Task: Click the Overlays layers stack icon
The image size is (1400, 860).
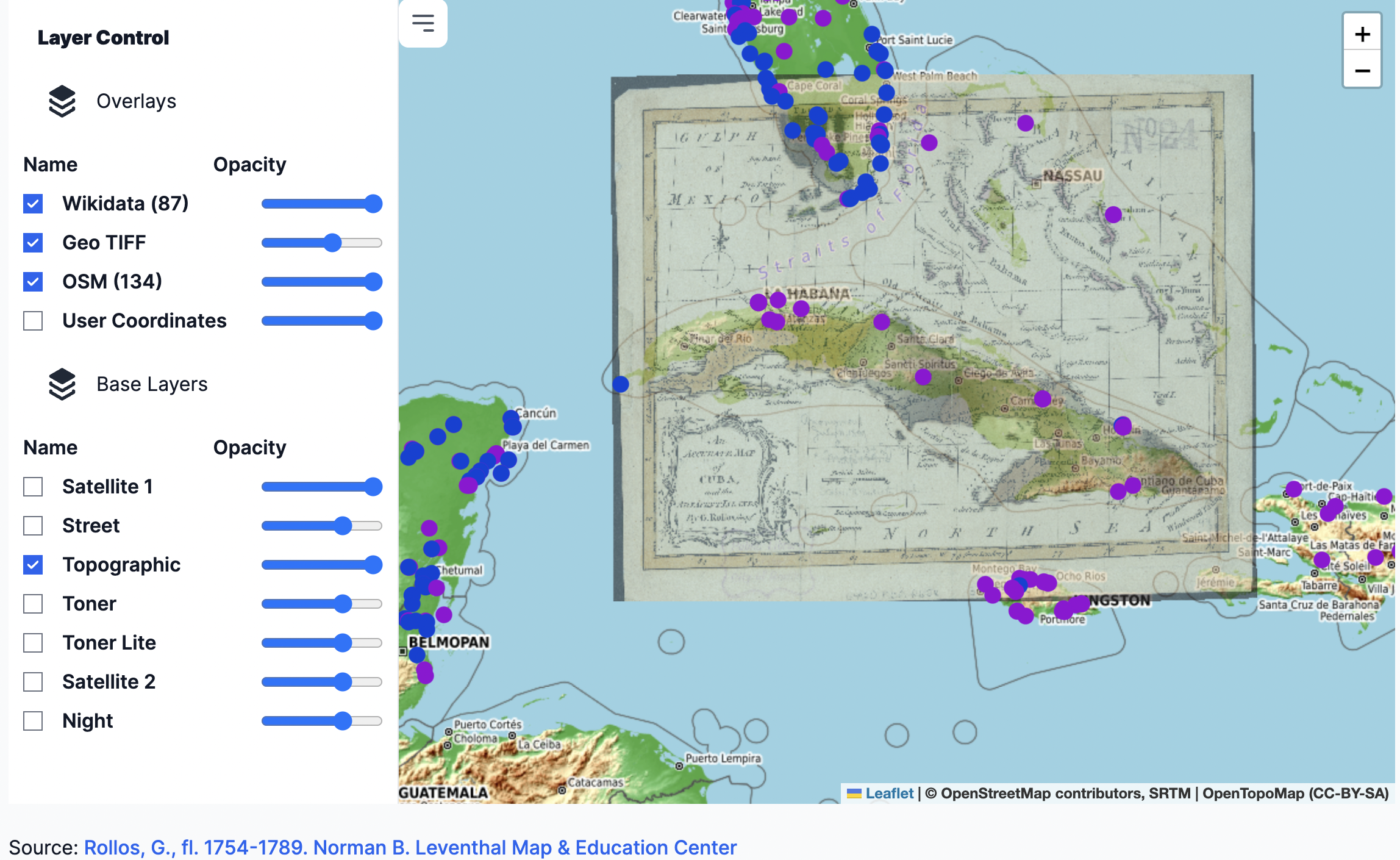Action: [62, 101]
